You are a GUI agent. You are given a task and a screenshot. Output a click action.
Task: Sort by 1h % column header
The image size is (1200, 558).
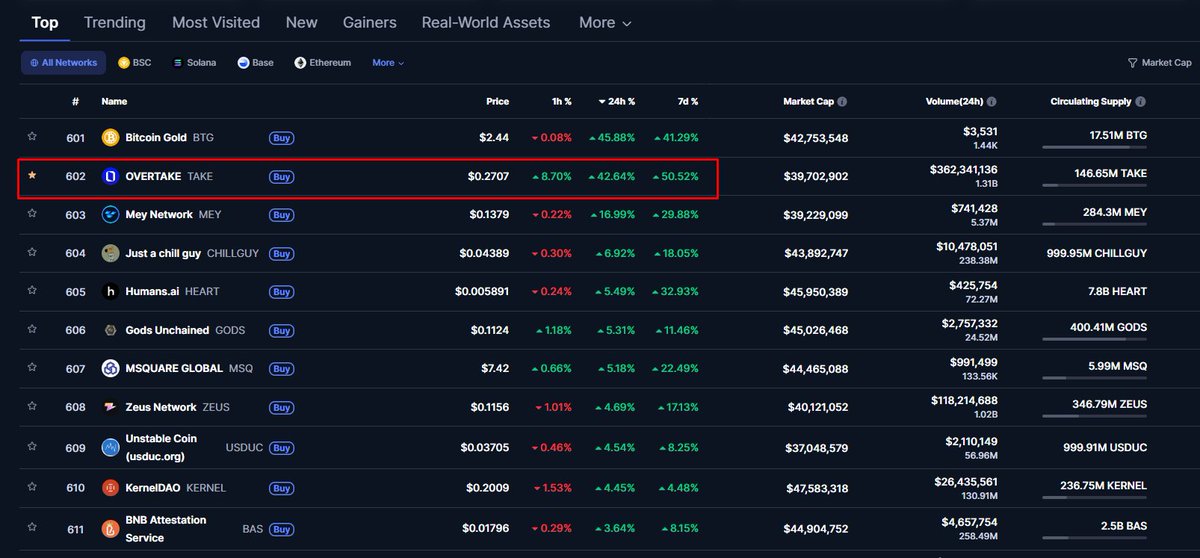(562, 102)
